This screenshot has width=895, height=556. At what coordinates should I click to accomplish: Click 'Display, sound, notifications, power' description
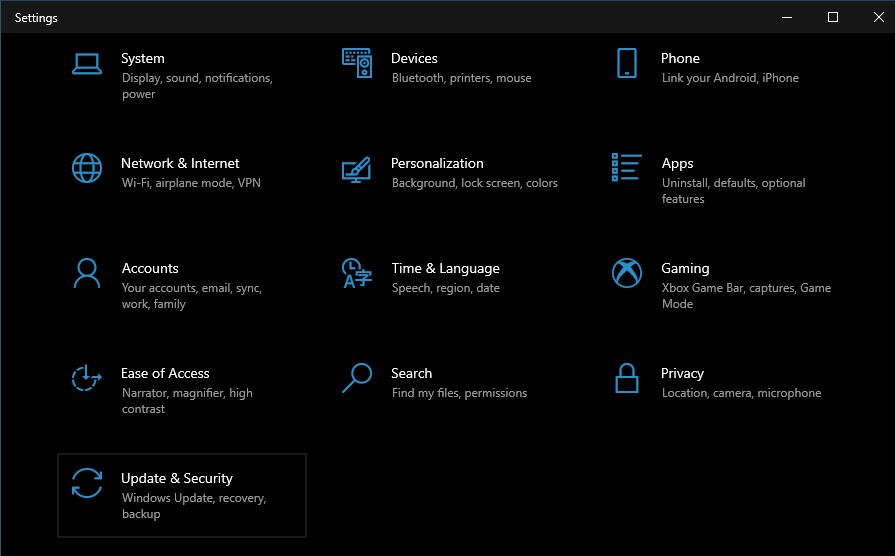click(x=197, y=86)
